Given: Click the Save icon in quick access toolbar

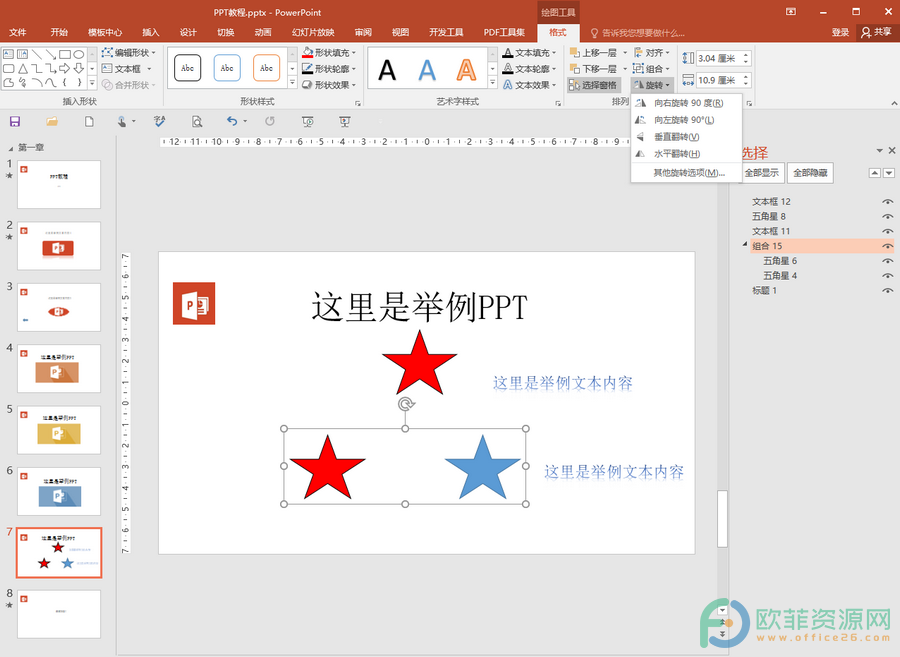Looking at the screenshot, I should 15,122.
